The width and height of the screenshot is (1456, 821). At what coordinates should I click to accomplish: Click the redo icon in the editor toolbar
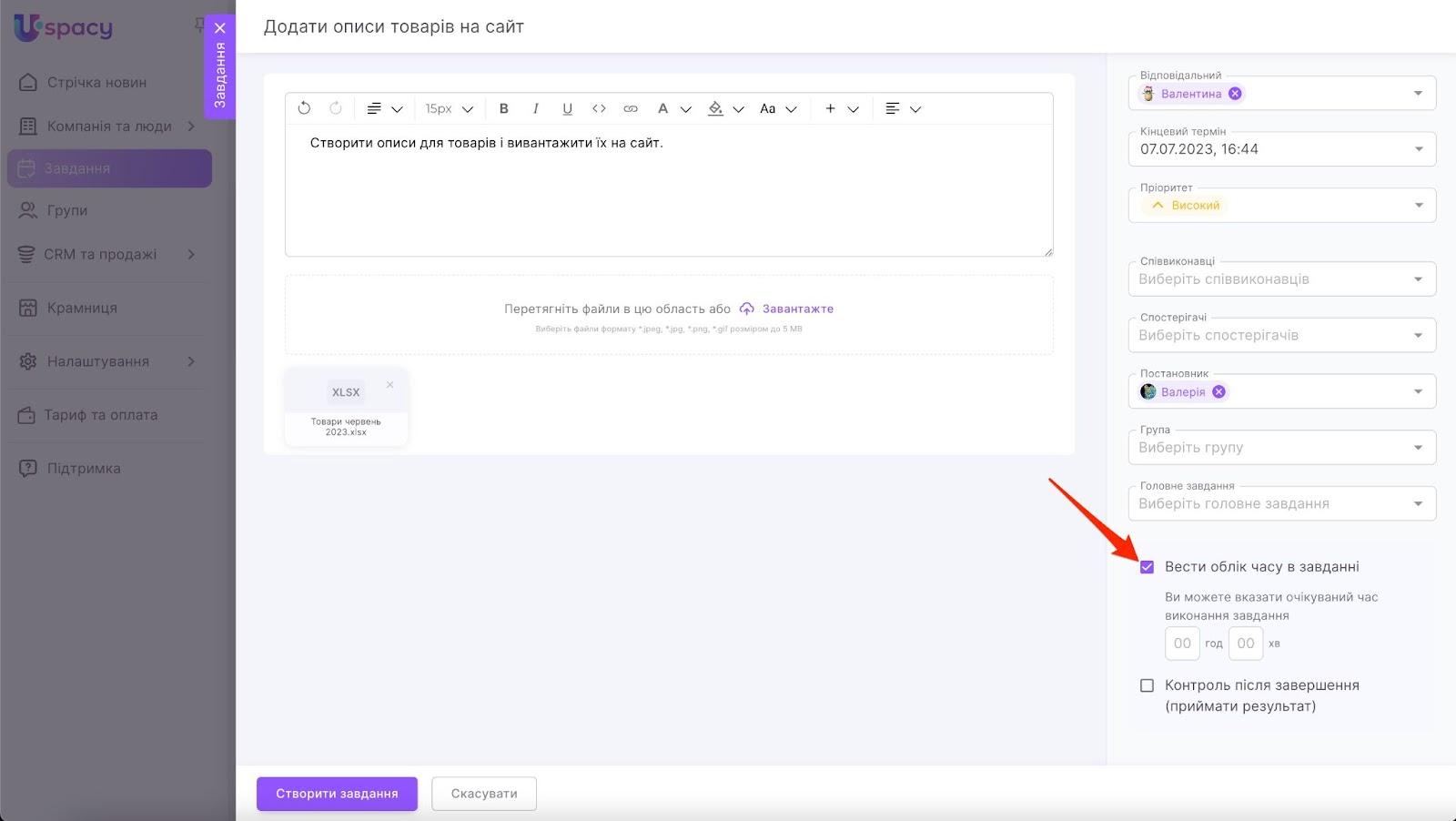pyautogui.click(x=336, y=108)
